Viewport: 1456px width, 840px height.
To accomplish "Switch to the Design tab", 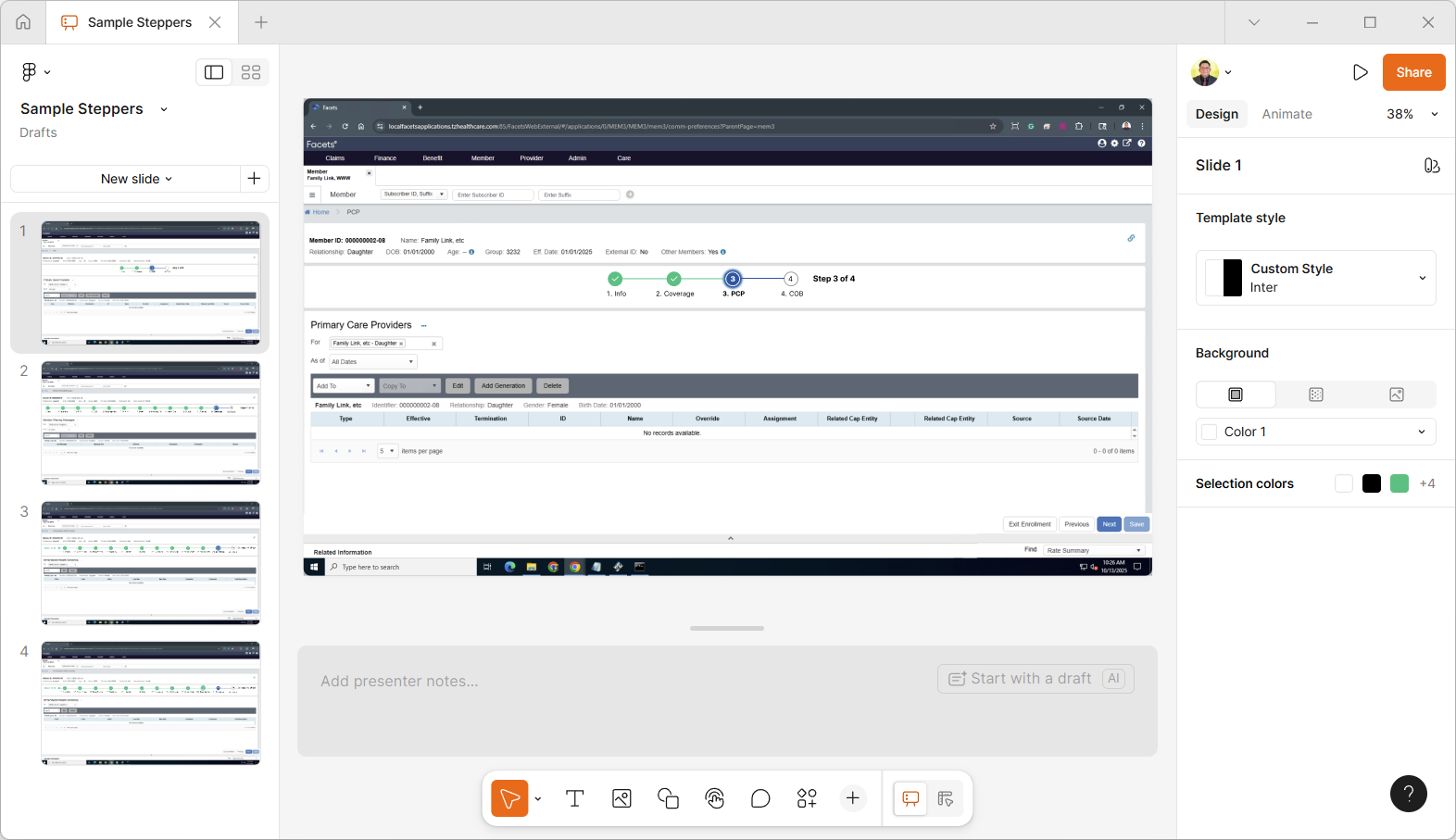I will click(1217, 114).
